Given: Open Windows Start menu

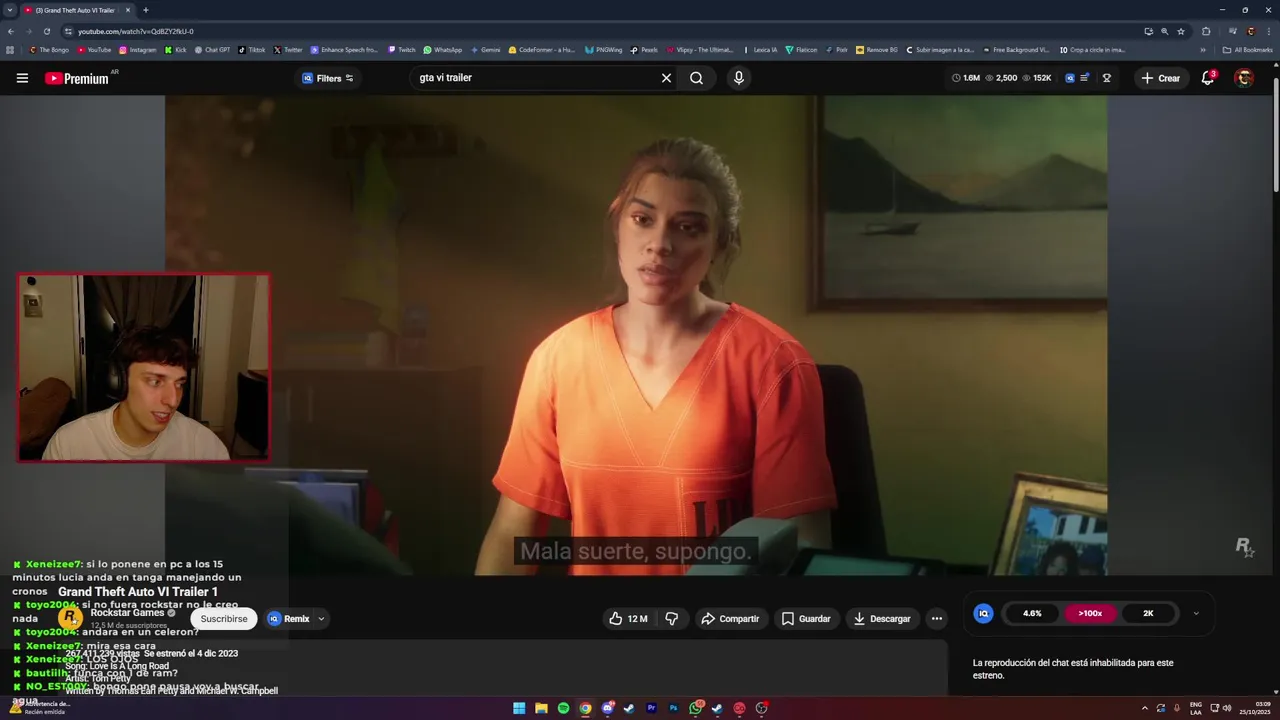Looking at the screenshot, I should (x=519, y=708).
